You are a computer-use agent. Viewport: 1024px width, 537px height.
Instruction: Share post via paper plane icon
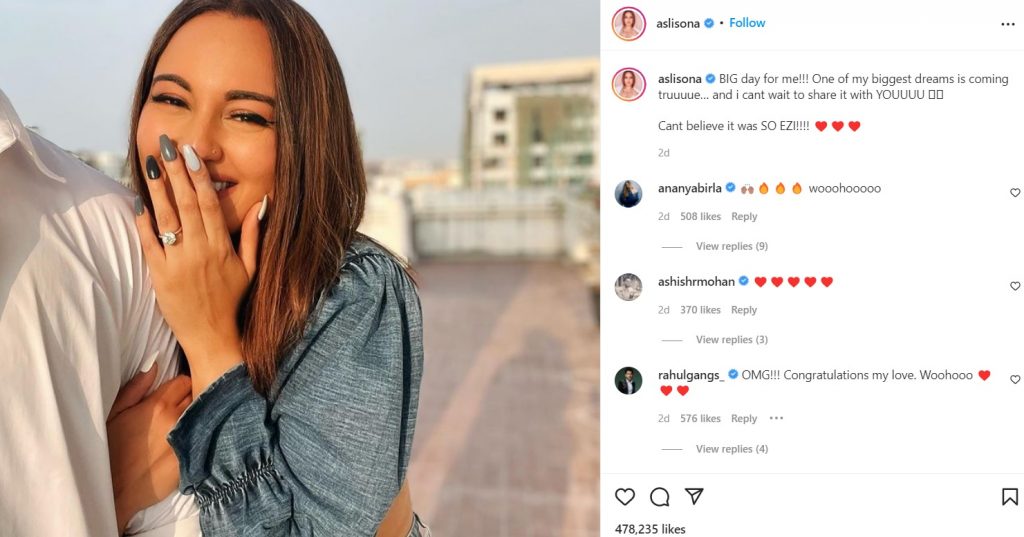click(694, 496)
